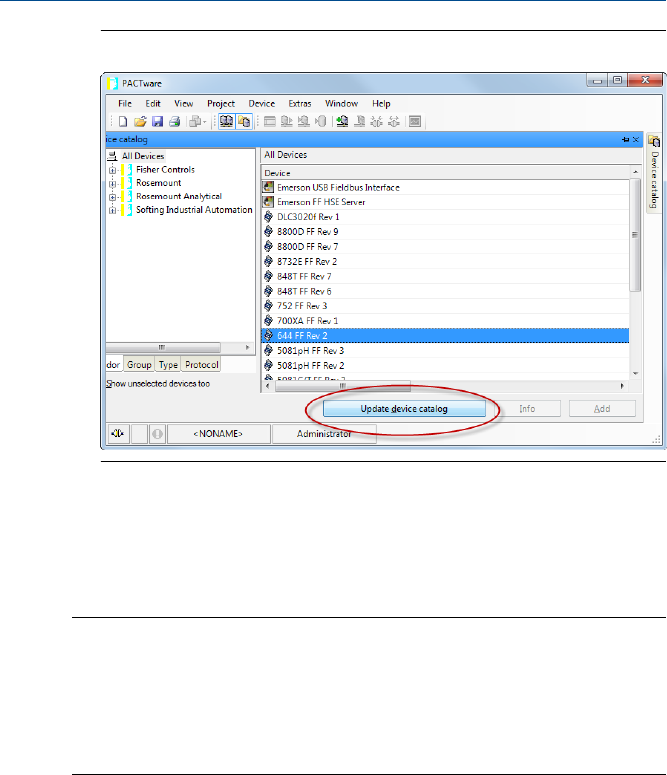Open the window-cascade toolbar dropdown

pyautogui.click(x=198, y=122)
